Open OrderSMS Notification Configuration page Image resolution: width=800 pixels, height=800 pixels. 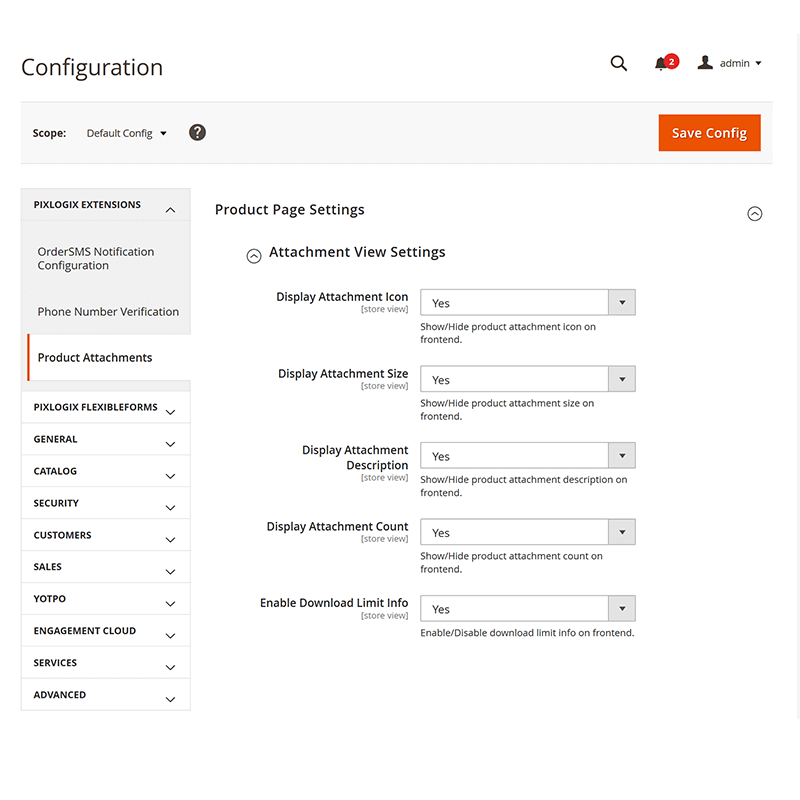[x=96, y=259]
